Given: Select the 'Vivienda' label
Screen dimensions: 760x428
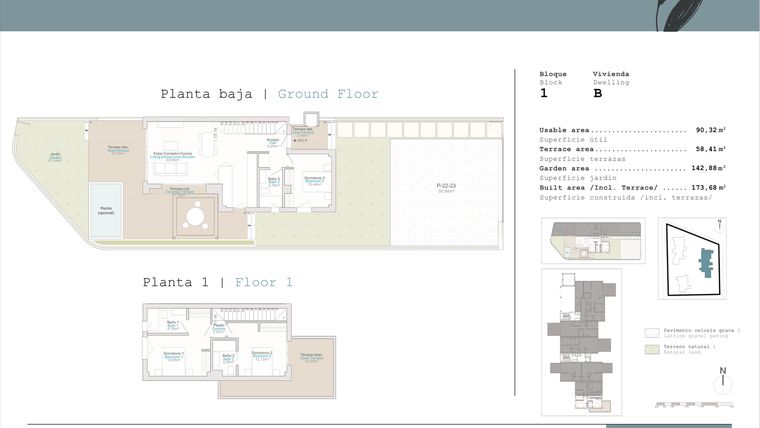Looking at the screenshot, I should (611, 74).
